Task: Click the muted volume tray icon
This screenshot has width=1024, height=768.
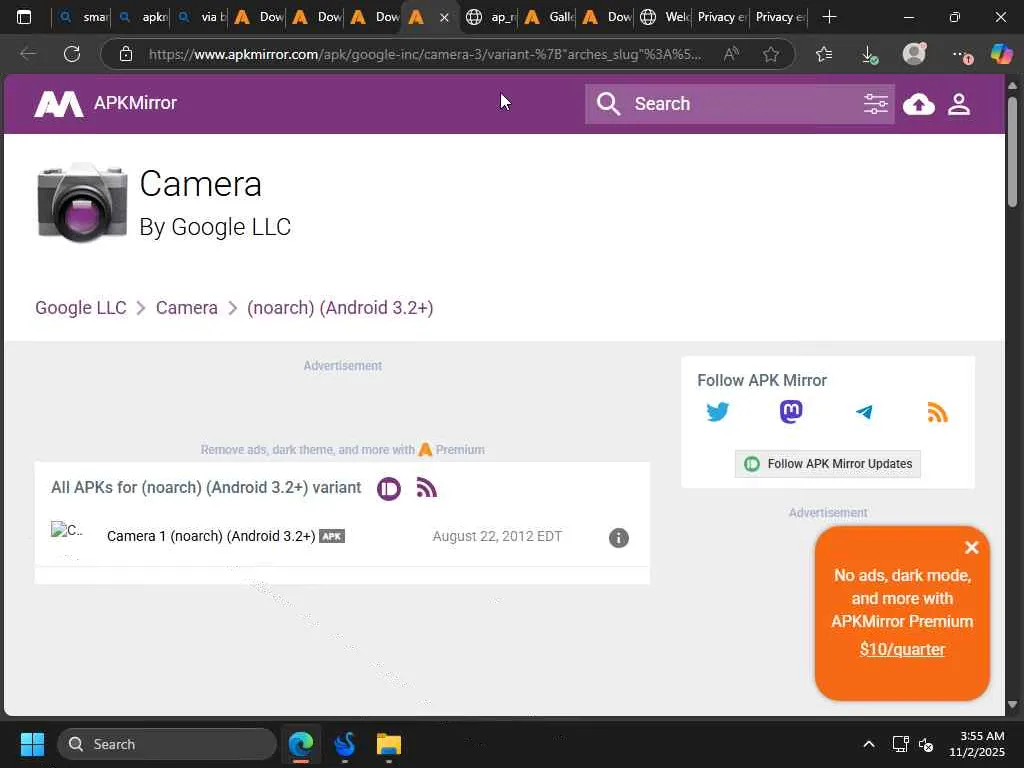Action: pyautogui.click(x=926, y=744)
